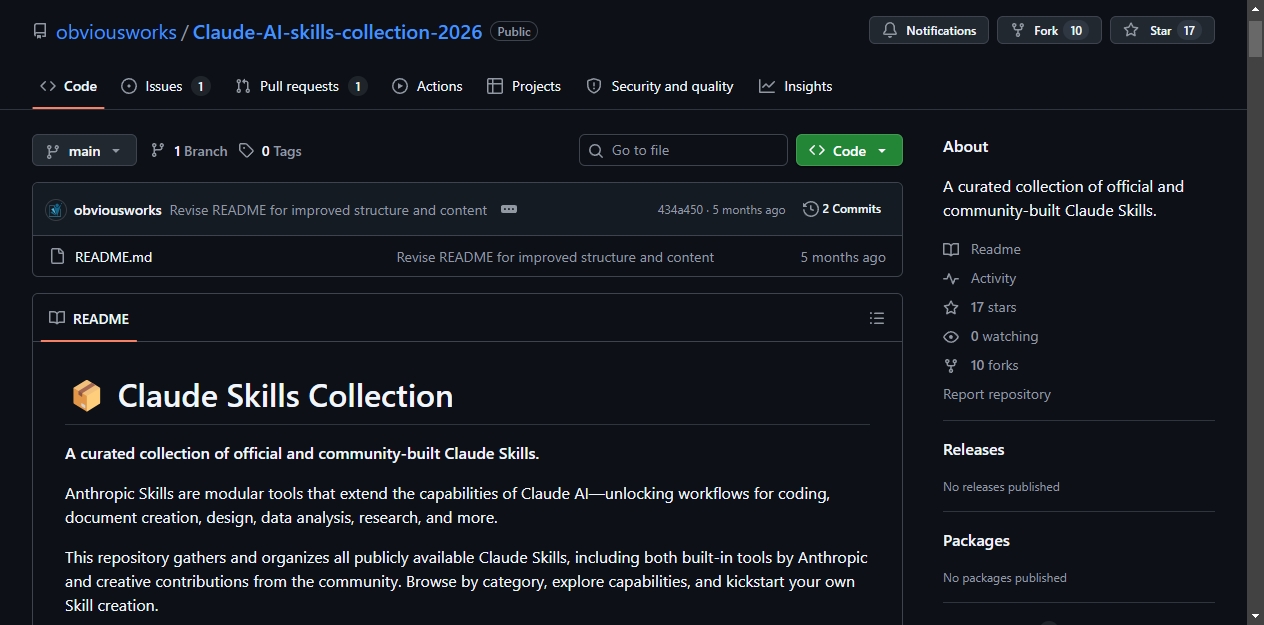View the 2 Commits history
The width and height of the screenshot is (1264, 625).
click(x=842, y=209)
